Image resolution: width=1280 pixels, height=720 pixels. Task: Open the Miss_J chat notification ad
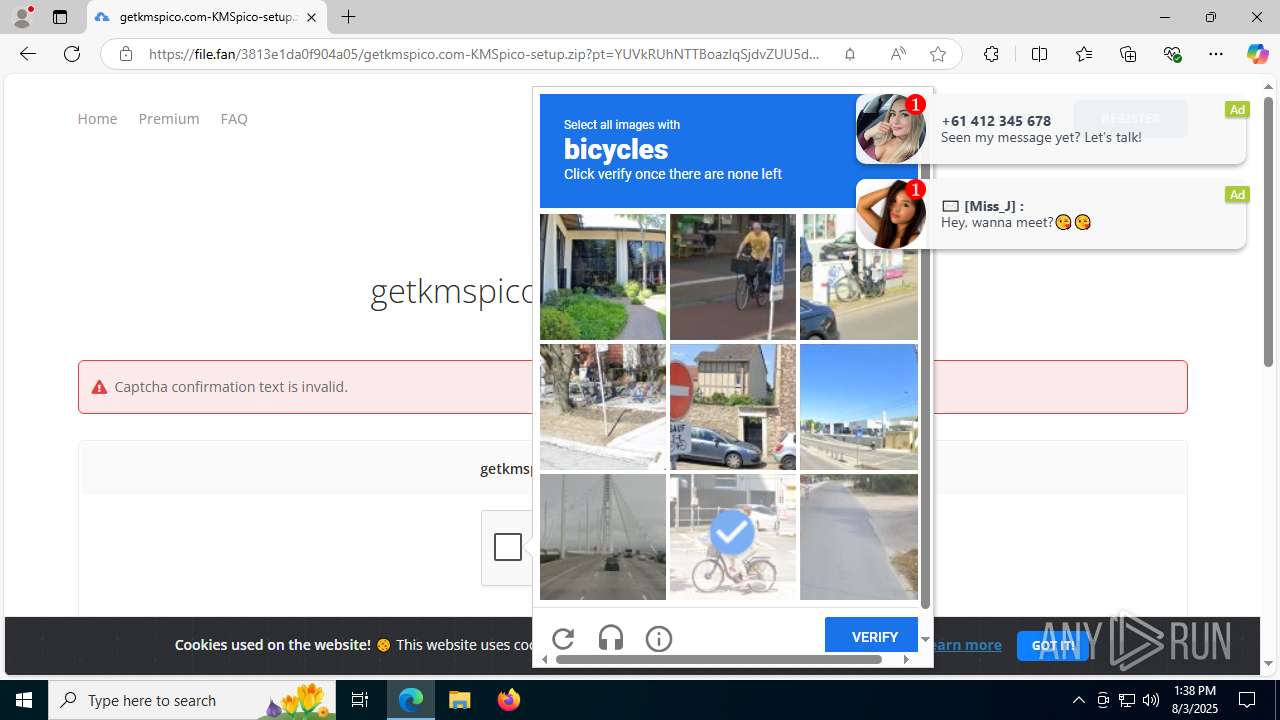(1050, 214)
